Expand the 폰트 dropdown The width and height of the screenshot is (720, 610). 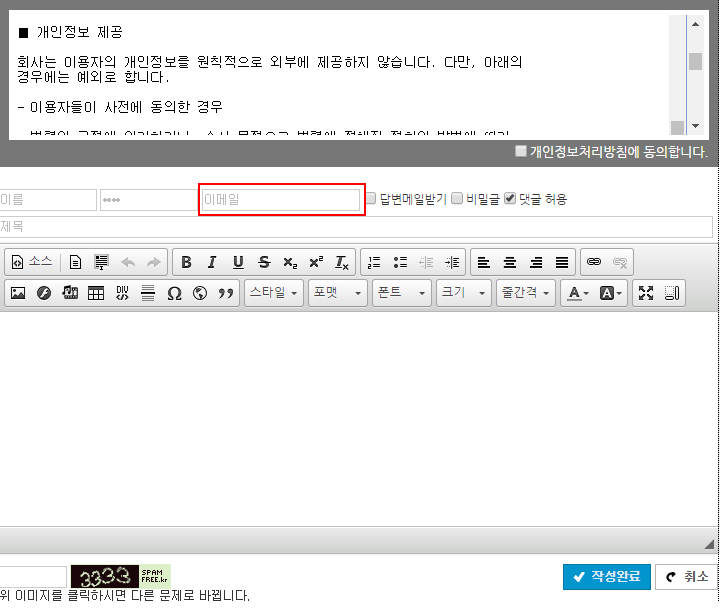(401, 293)
